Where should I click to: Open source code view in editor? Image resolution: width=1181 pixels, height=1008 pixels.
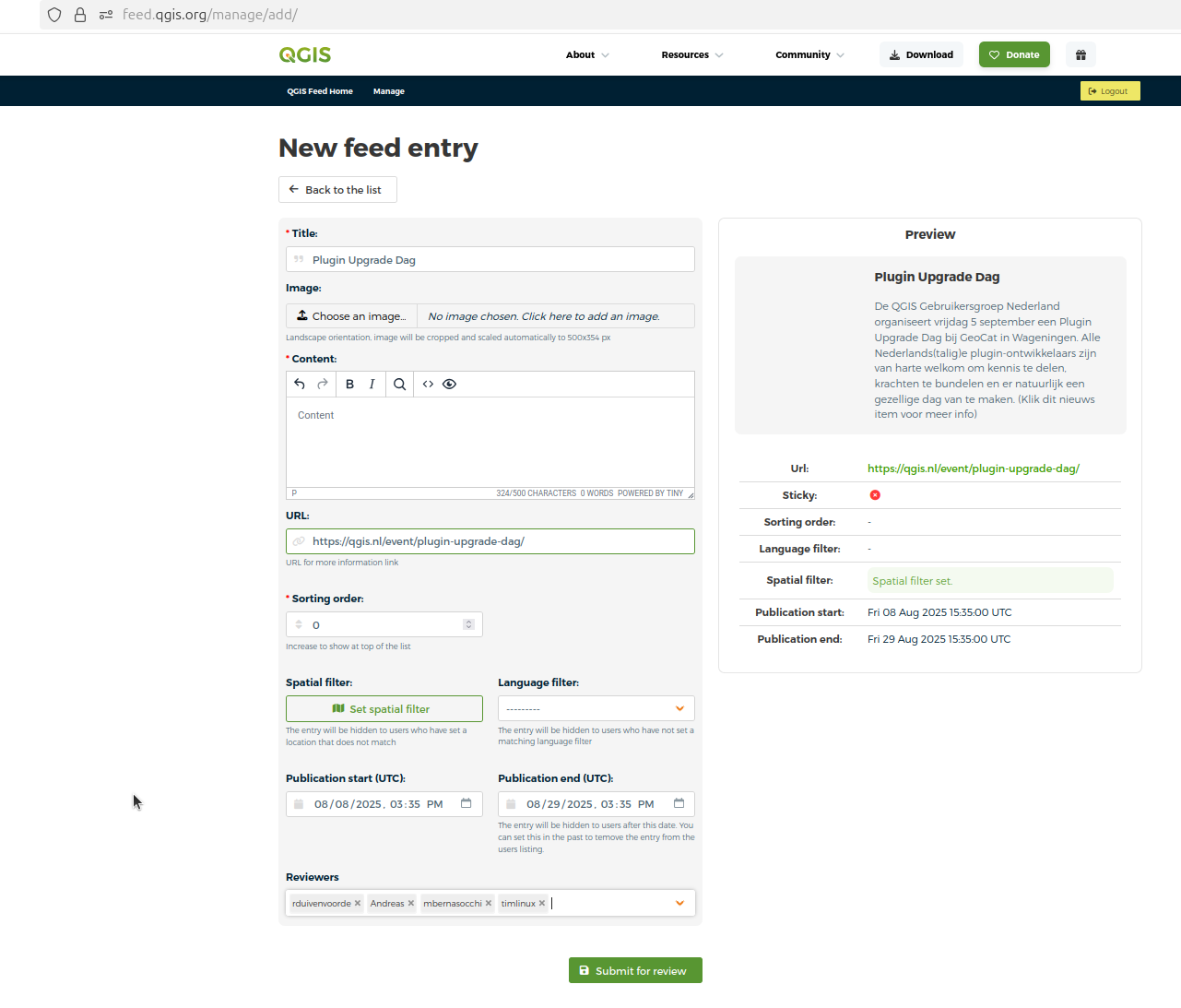coord(428,384)
